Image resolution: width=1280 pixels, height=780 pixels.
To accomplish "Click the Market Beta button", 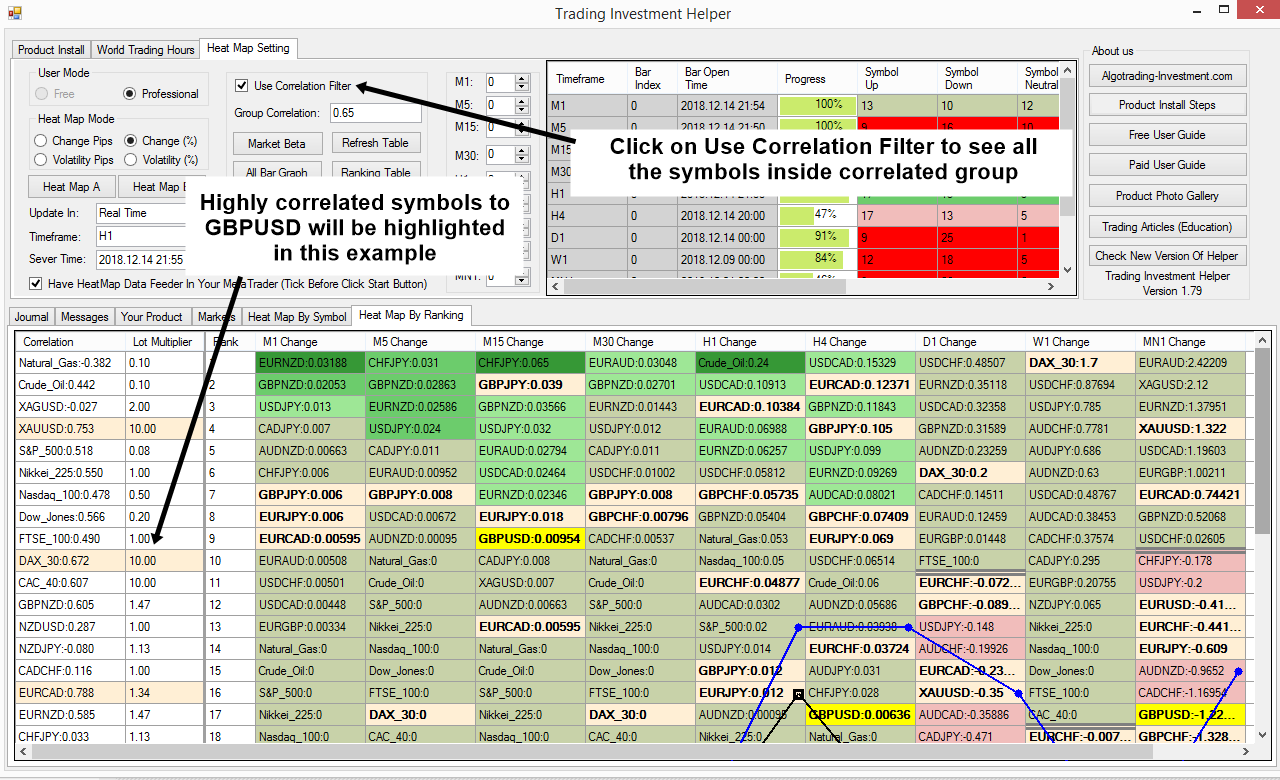I will point(277,142).
